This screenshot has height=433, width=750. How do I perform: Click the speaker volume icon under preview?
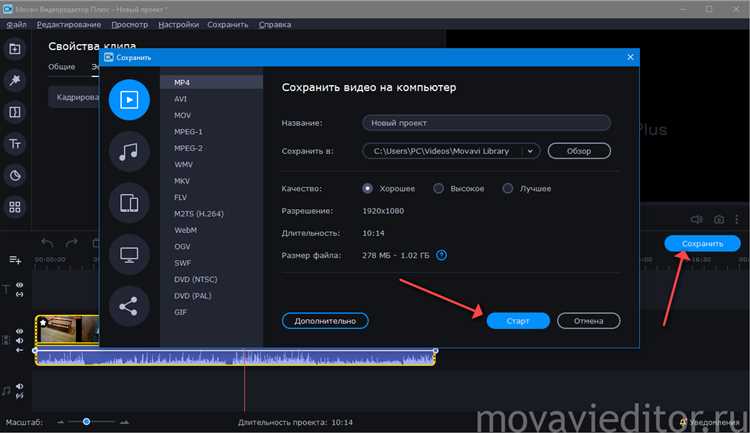696,219
